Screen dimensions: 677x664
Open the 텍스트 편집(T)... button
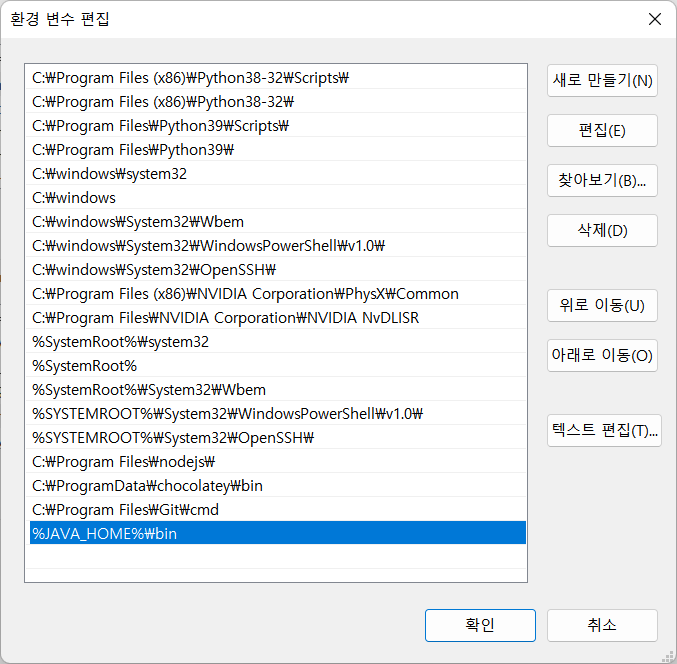[604, 430]
